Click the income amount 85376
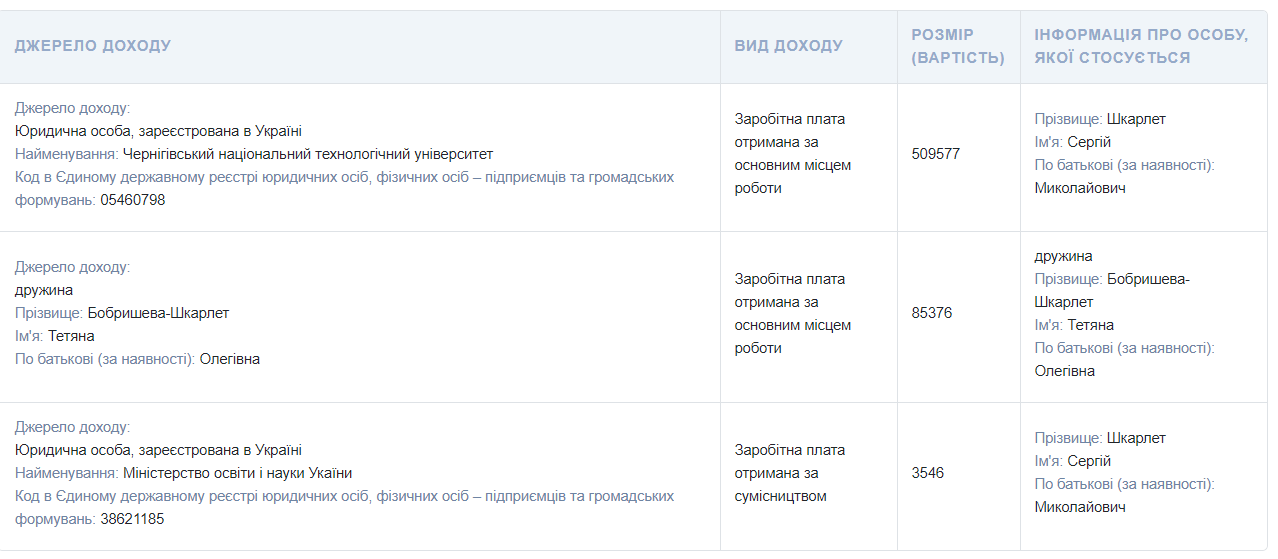Image resolution: width=1278 pixels, height=559 pixels. click(931, 313)
